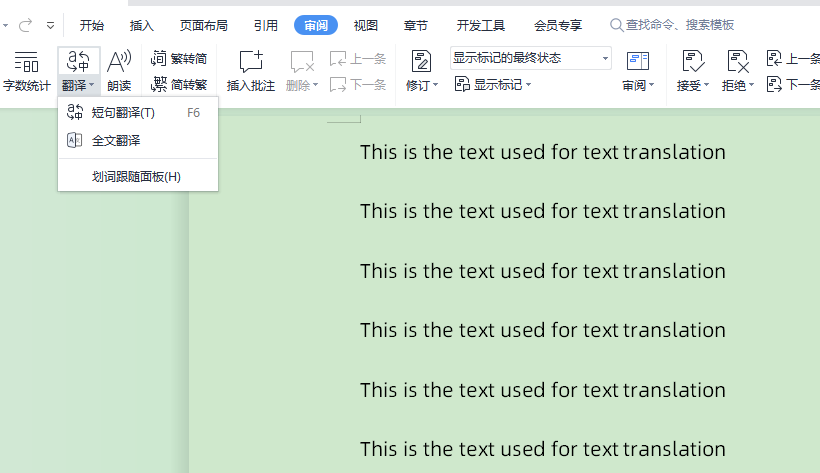Click the last visible line of document text
The image size is (820, 473).
(x=542, y=449)
